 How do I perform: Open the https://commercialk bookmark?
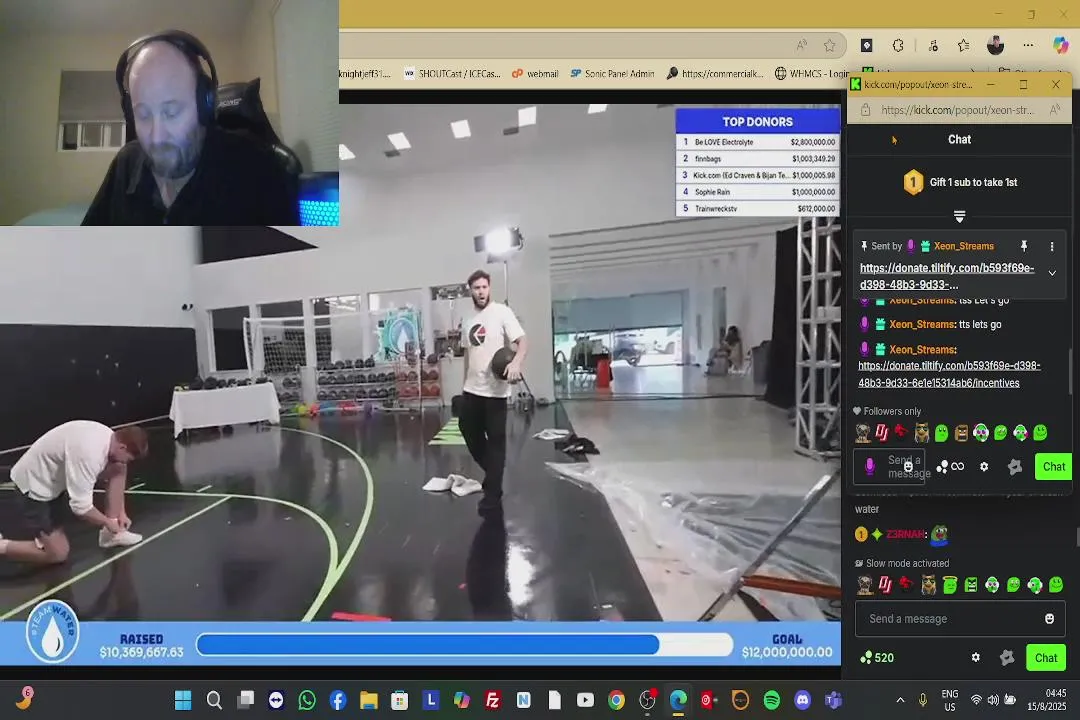click(715, 74)
